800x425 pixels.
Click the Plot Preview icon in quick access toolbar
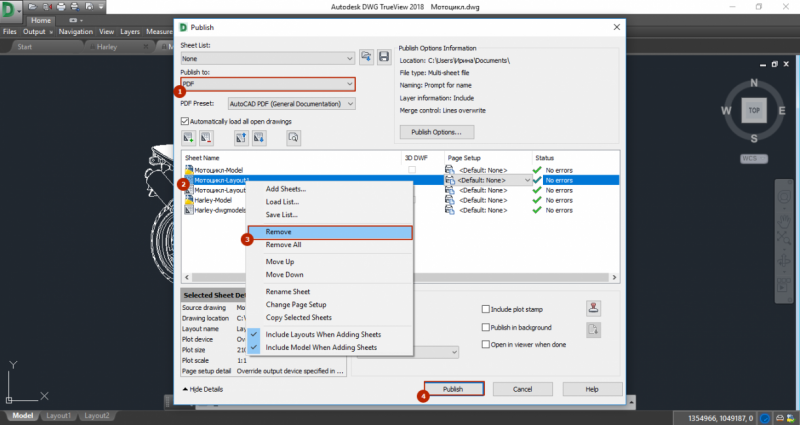pyautogui.click(x=89, y=7)
